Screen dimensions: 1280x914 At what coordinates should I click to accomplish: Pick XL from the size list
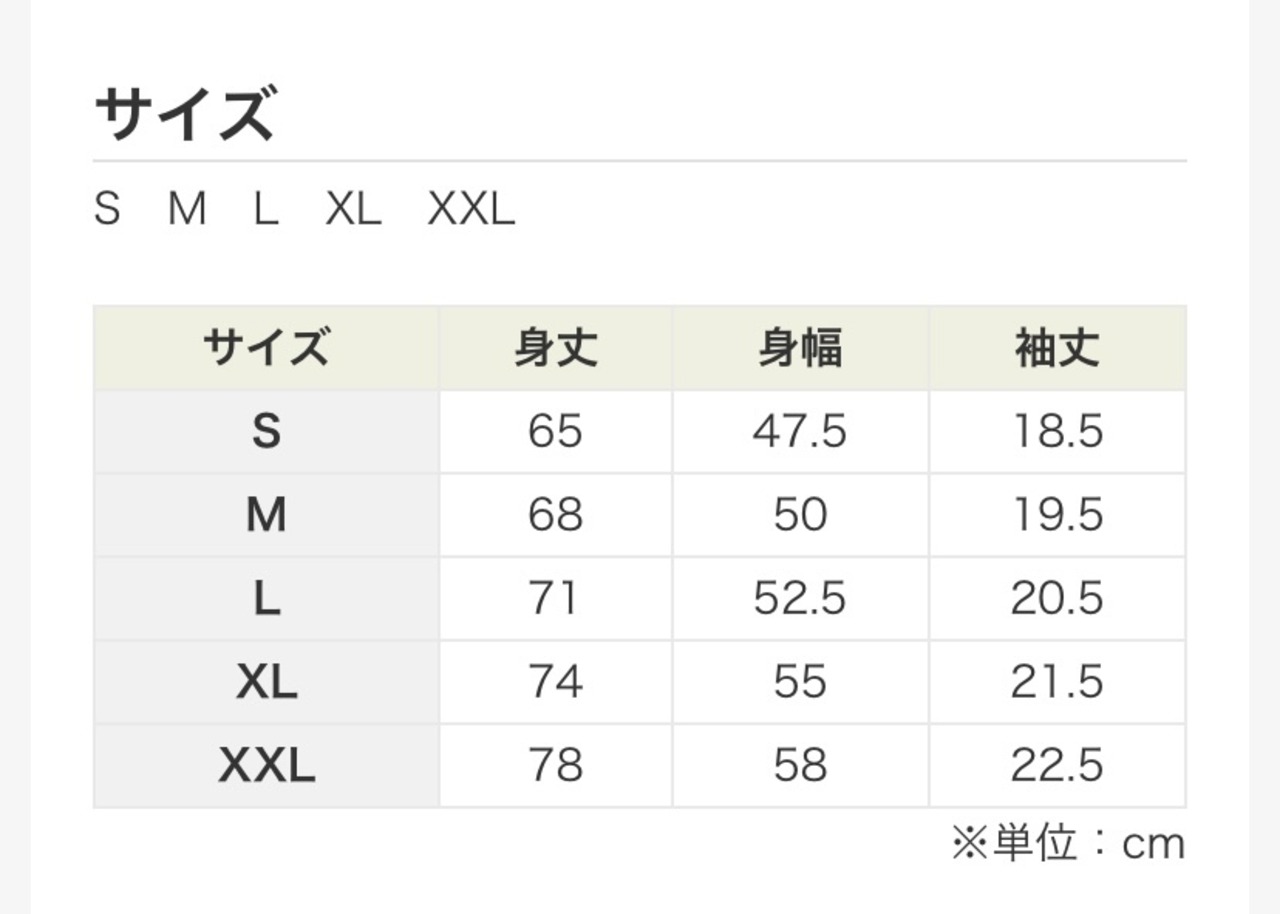(353, 210)
